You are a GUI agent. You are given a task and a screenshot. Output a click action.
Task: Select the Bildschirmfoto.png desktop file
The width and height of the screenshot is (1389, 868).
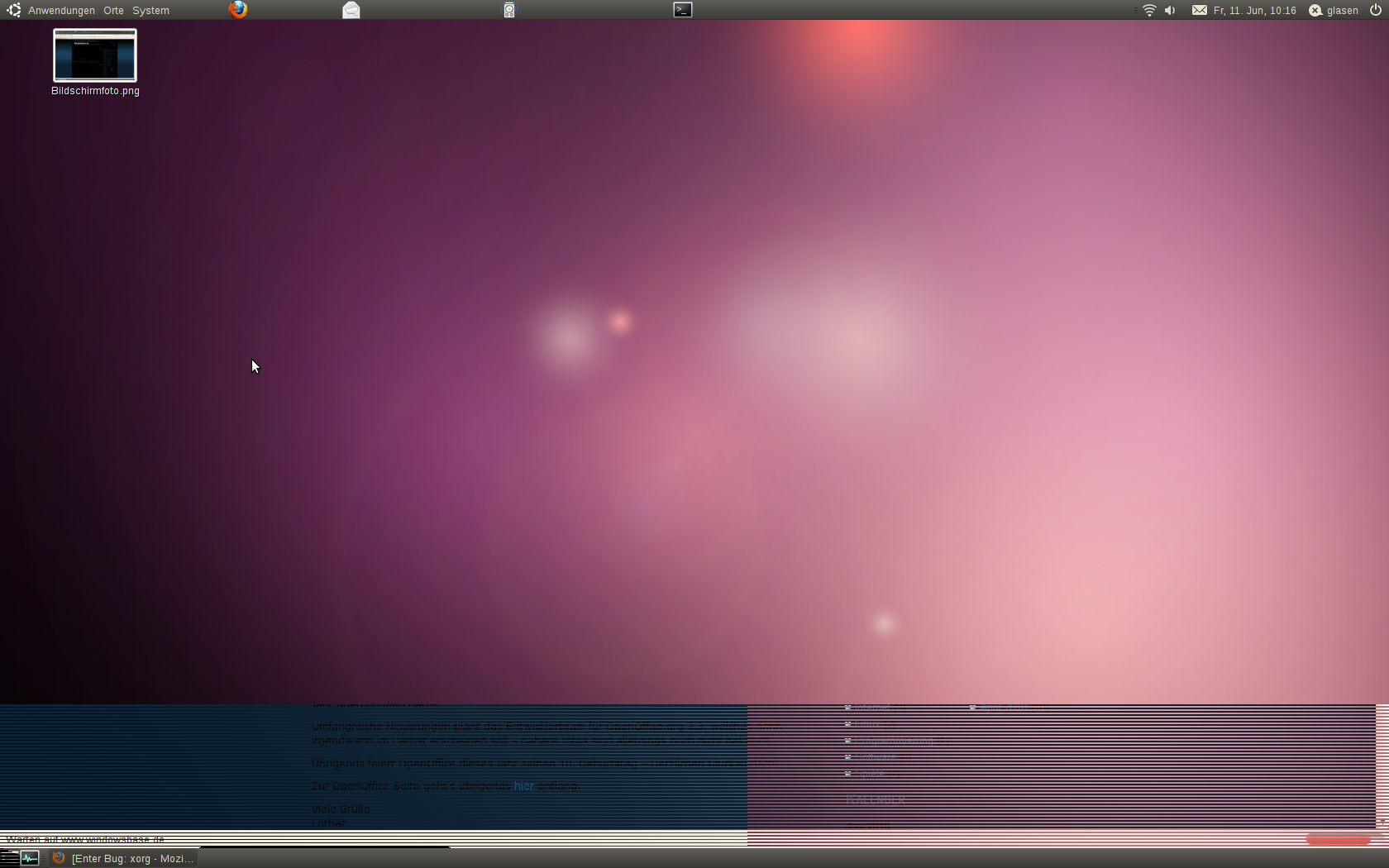click(x=95, y=56)
